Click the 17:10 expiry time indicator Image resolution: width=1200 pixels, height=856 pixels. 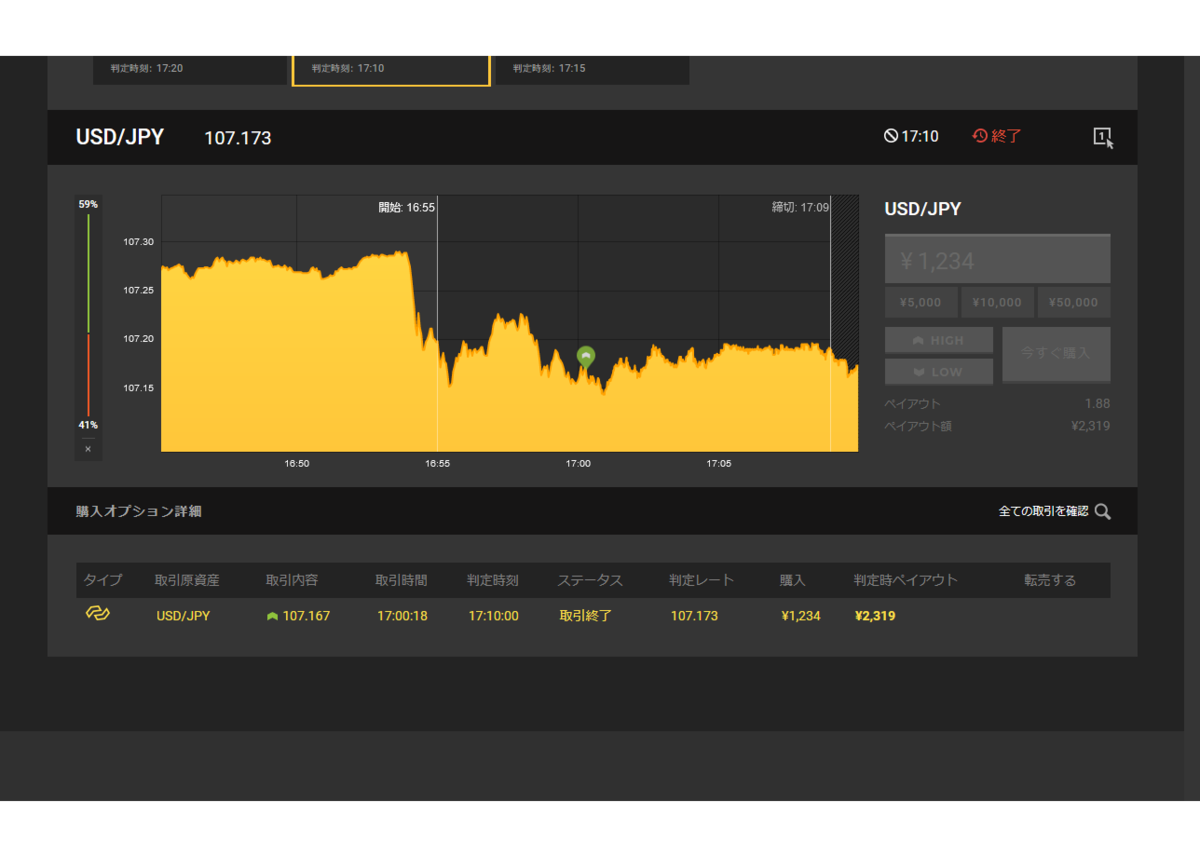(911, 136)
